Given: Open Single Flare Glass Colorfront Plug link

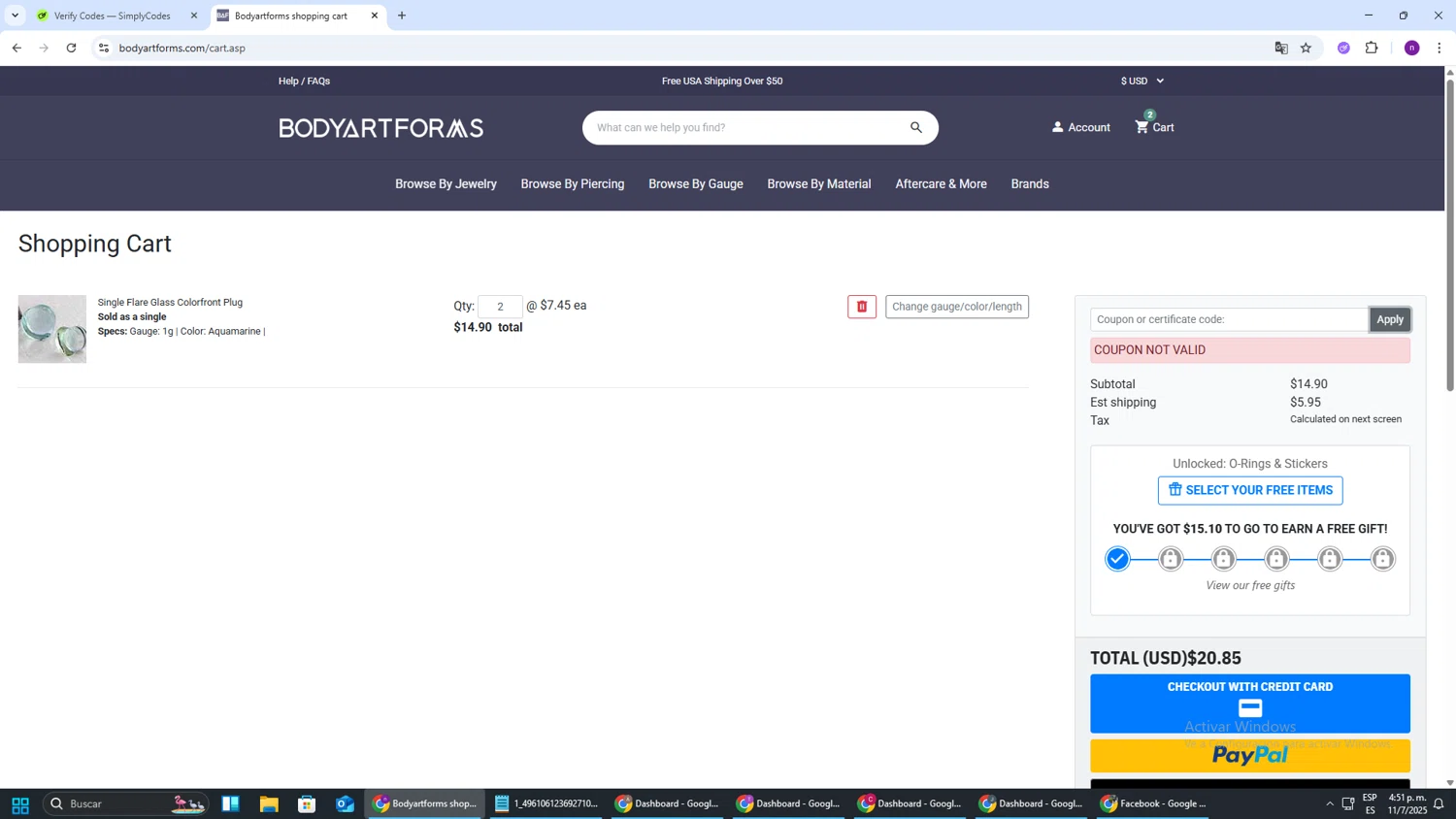Looking at the screenshot, I should point(170,303).
